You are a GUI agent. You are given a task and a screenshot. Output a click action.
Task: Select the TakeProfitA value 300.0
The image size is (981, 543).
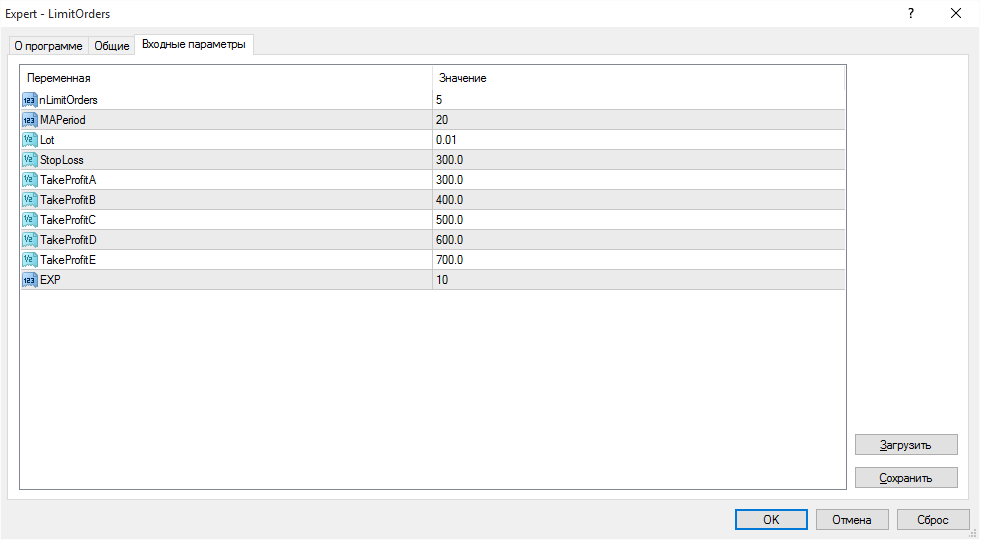point(449,180)
